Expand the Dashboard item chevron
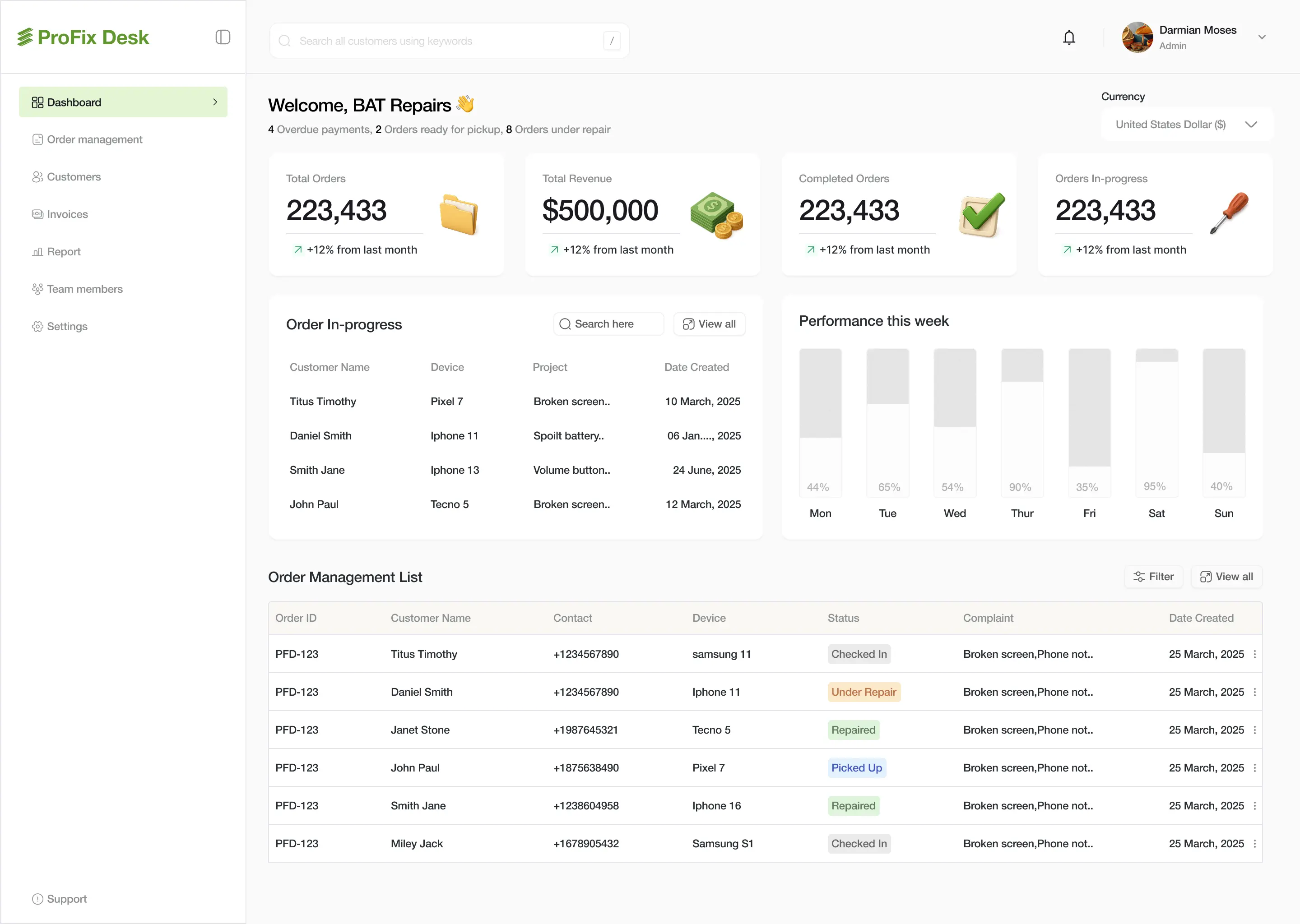The width and height of the screenshot is (1300, 924). [x=214, y=102]
